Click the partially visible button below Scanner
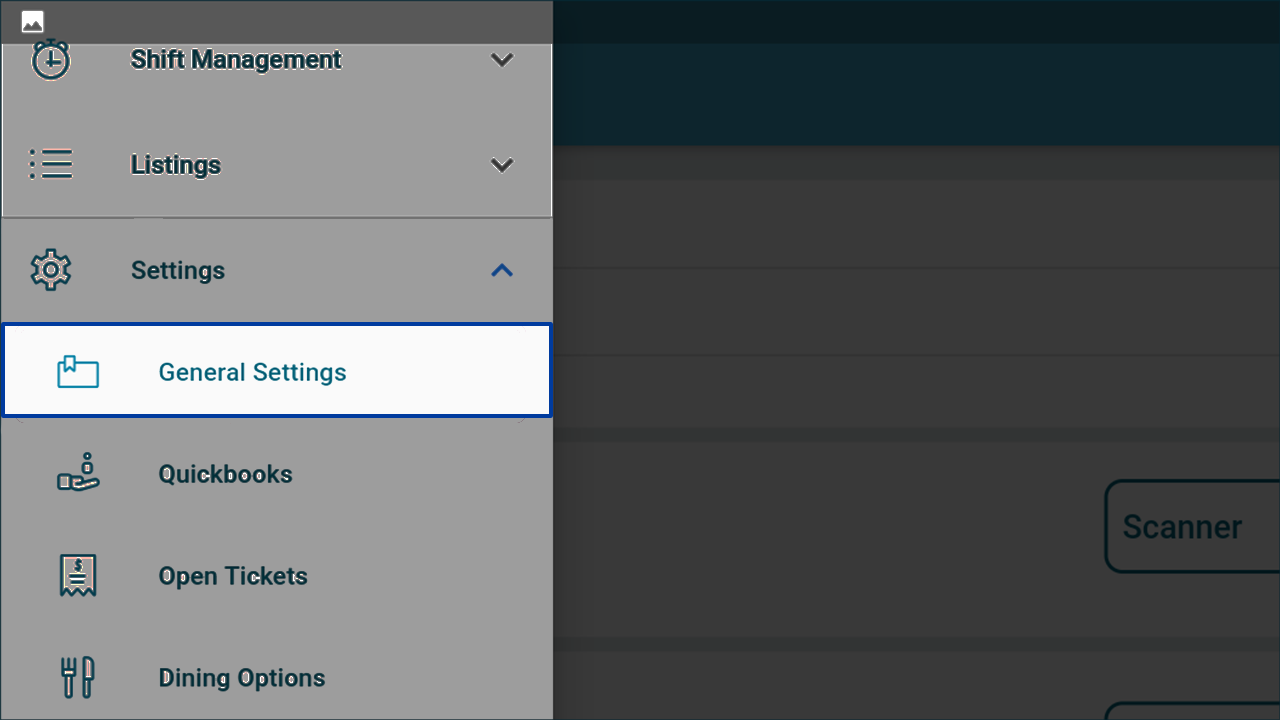Screen dimensions: 1280x720 pos(1192,711)
